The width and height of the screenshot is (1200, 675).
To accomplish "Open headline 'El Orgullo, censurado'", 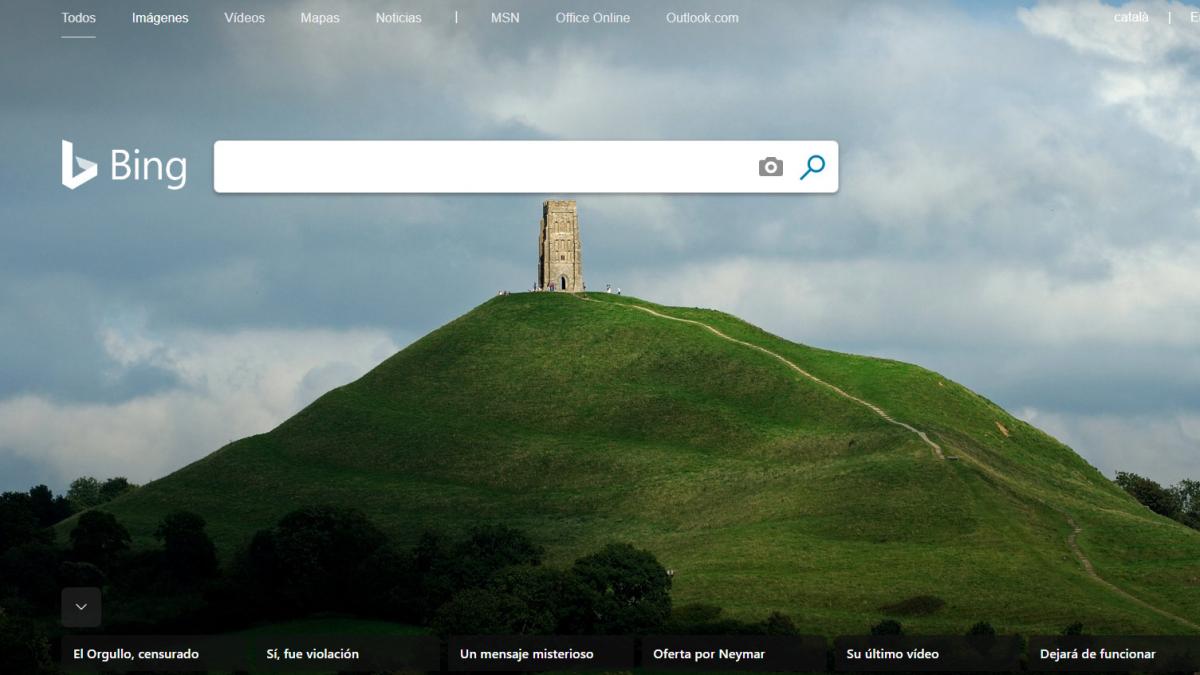I will coord(136,654).
